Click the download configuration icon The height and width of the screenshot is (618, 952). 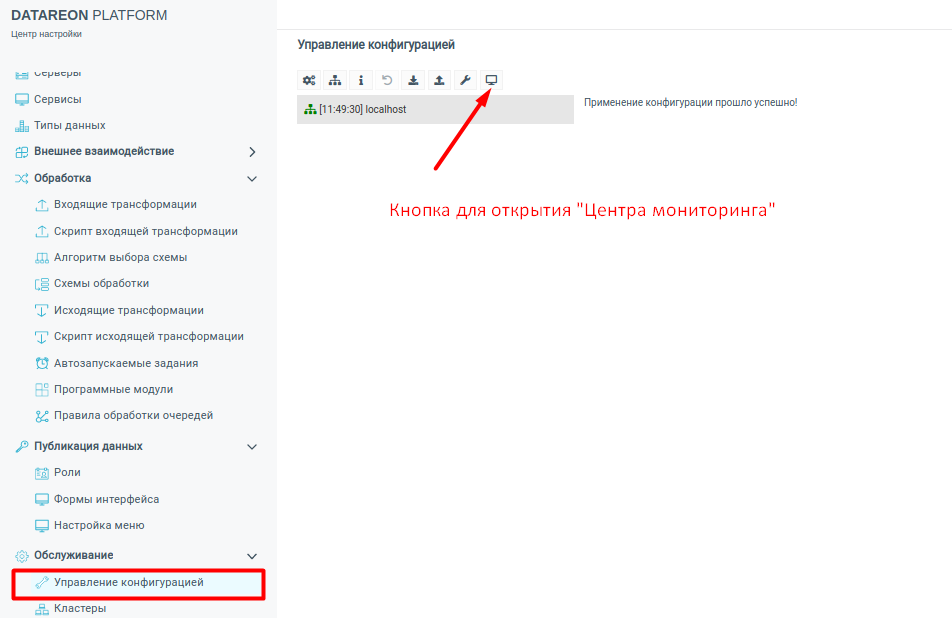click(x=413, y=80)
